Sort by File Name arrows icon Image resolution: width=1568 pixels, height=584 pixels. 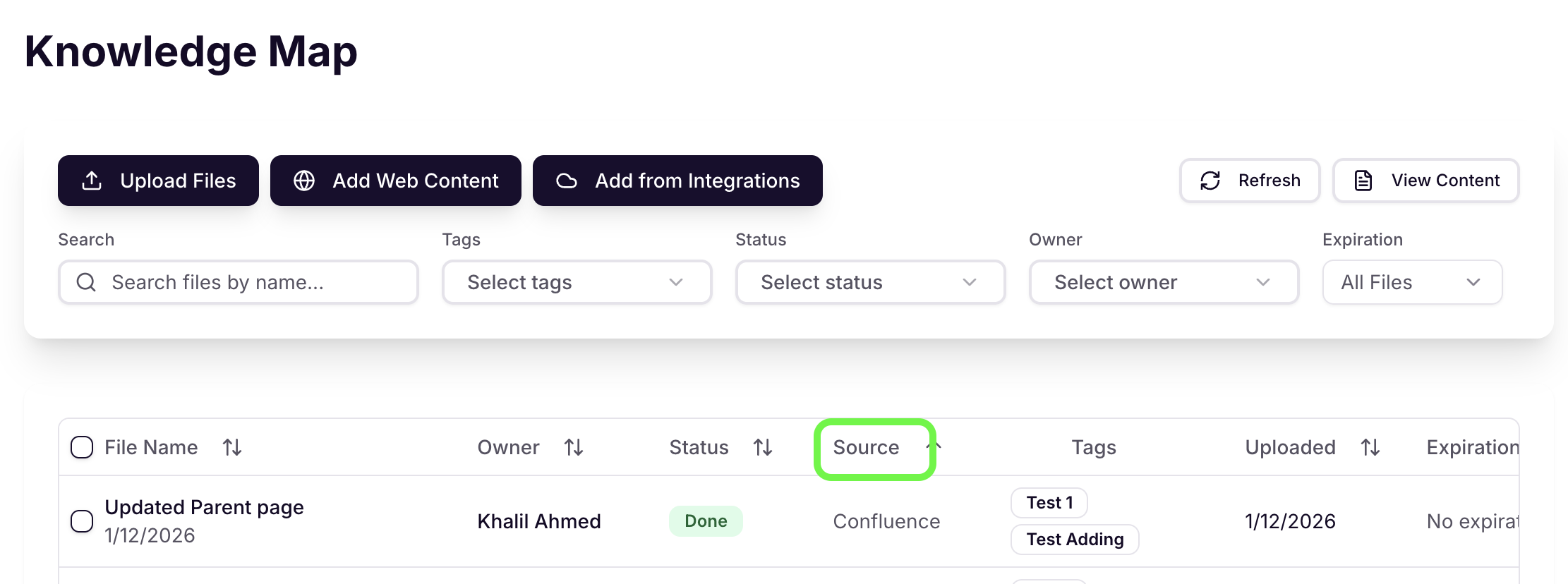(232, 447)
